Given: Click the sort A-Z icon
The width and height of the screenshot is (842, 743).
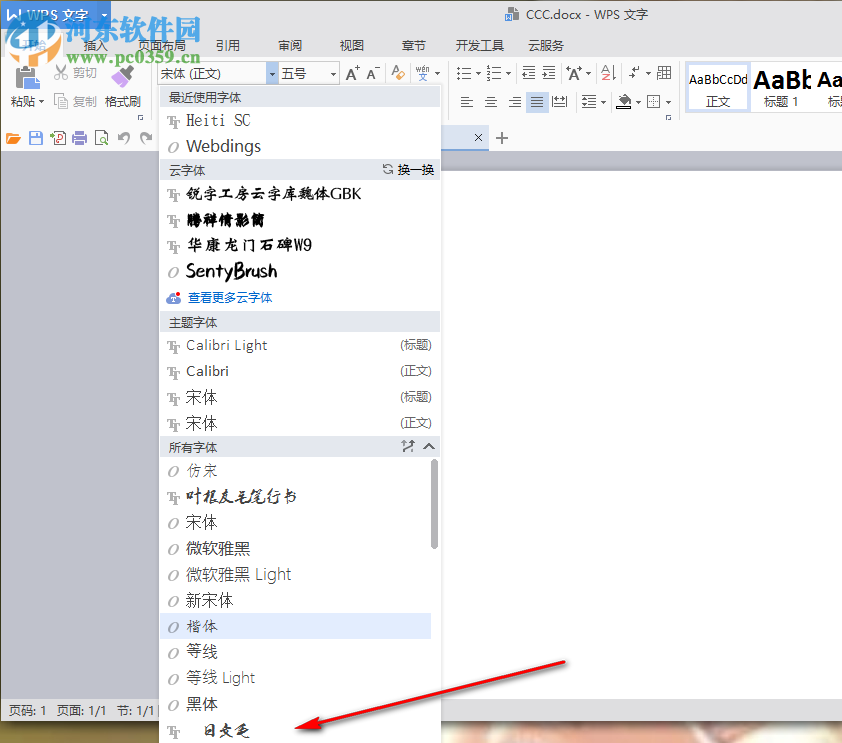Looking at the screenshot, I should [x=608, y=72].
